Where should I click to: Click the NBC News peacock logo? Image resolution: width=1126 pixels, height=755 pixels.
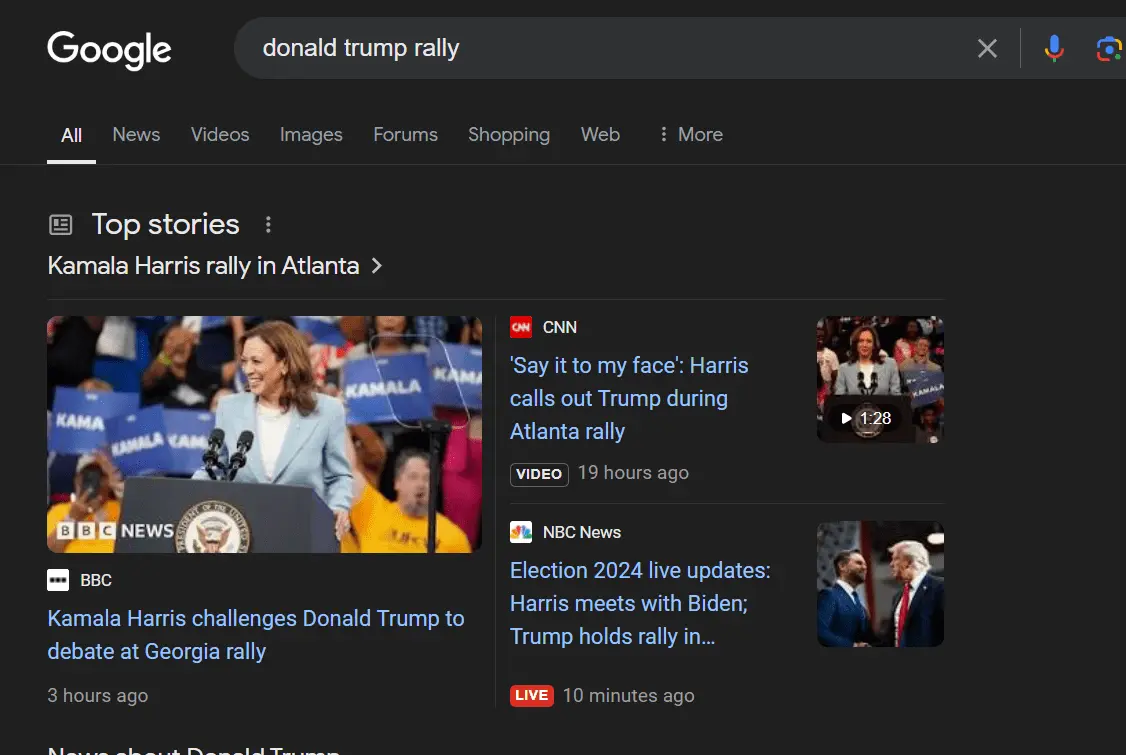pos(521,532)
